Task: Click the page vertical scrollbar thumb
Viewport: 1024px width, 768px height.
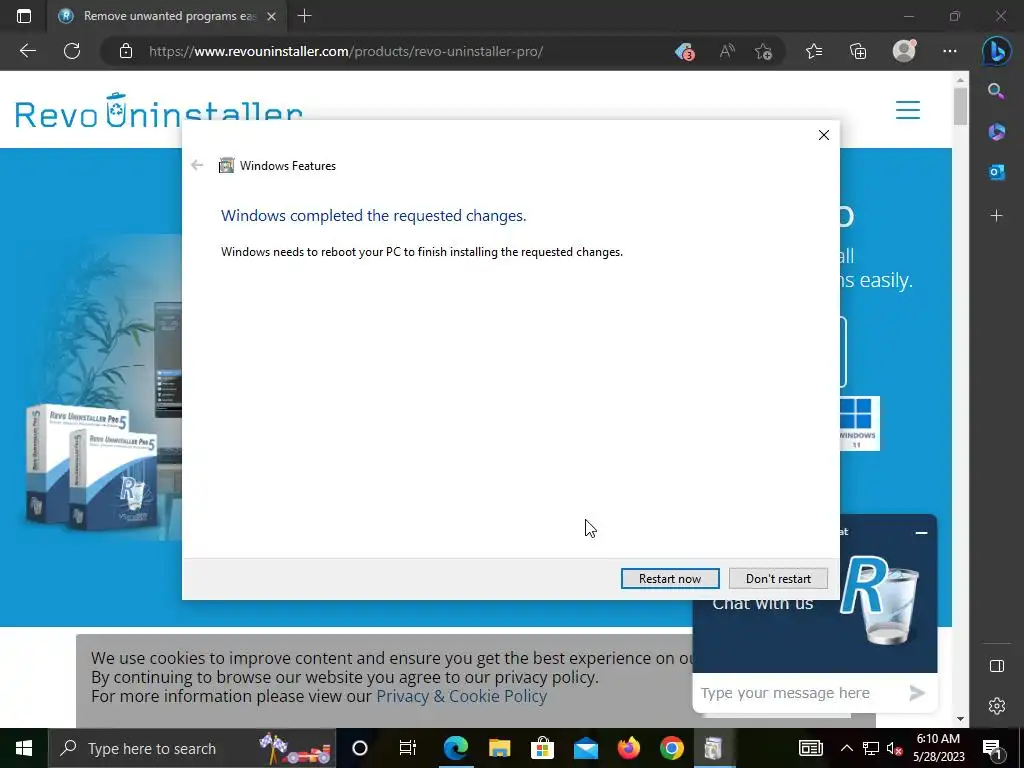Action: coord(960,106)
